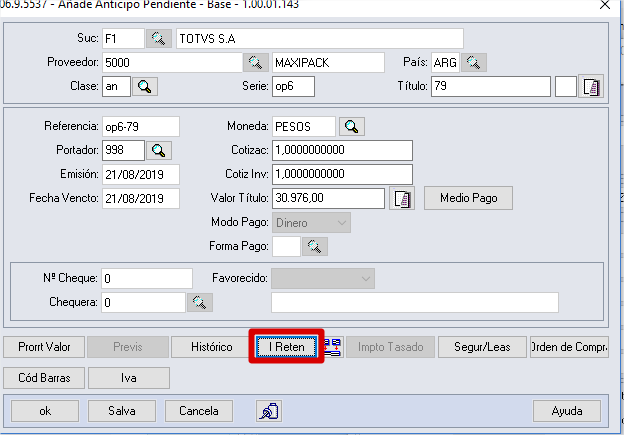Screen dimensions: 624x435
Task: Click the Título field with 79
Action: tap(491, 86)
